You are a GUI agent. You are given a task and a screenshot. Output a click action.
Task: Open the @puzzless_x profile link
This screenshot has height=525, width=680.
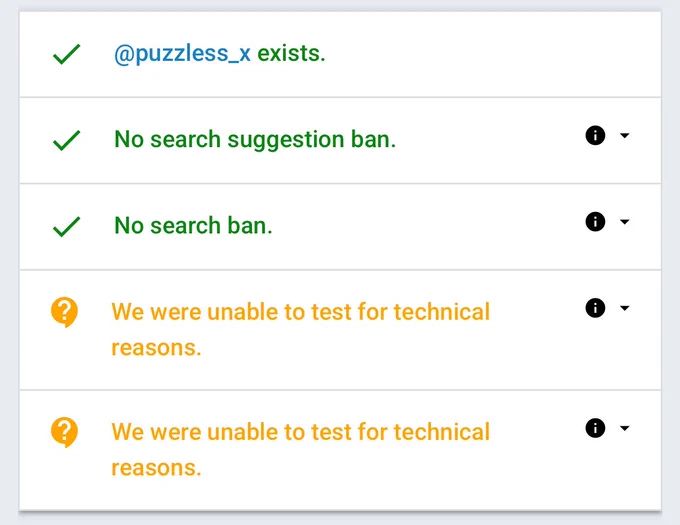[182, 54]
